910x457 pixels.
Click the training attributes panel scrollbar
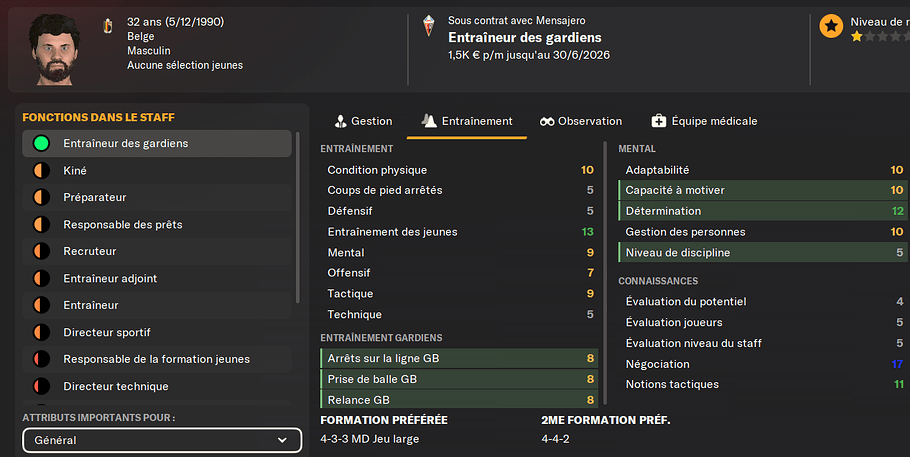[x=605, y=273]
